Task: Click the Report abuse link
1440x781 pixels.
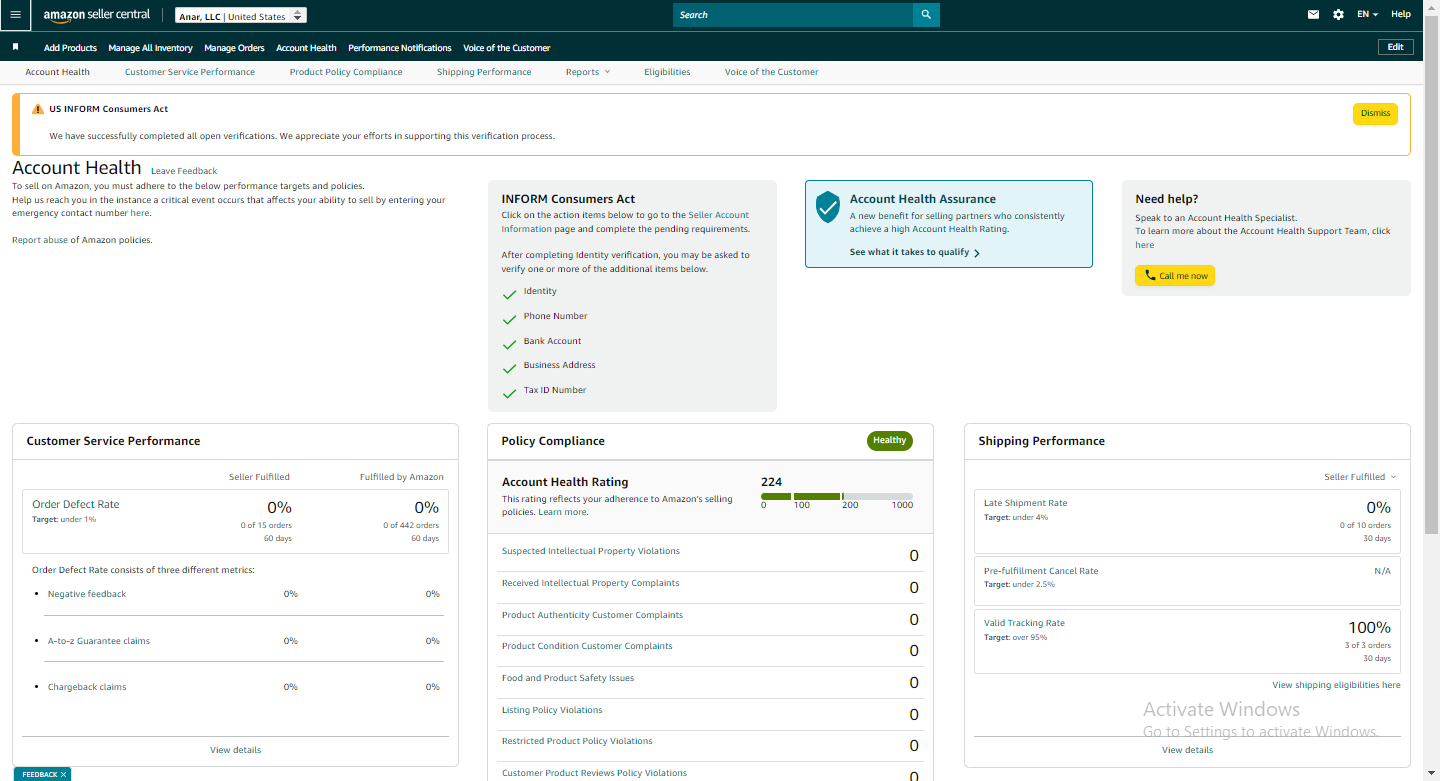Action: (x=40, y=240)
